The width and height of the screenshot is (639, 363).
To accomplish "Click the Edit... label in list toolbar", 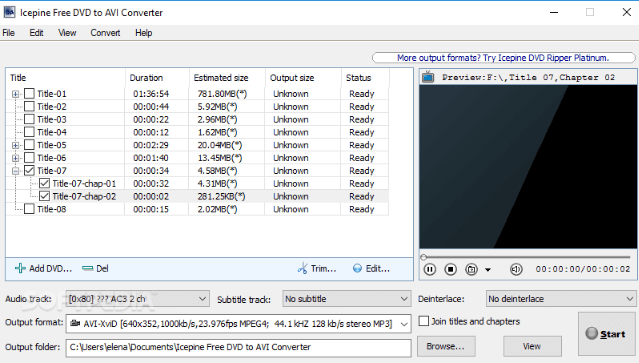I will [378, 268].
